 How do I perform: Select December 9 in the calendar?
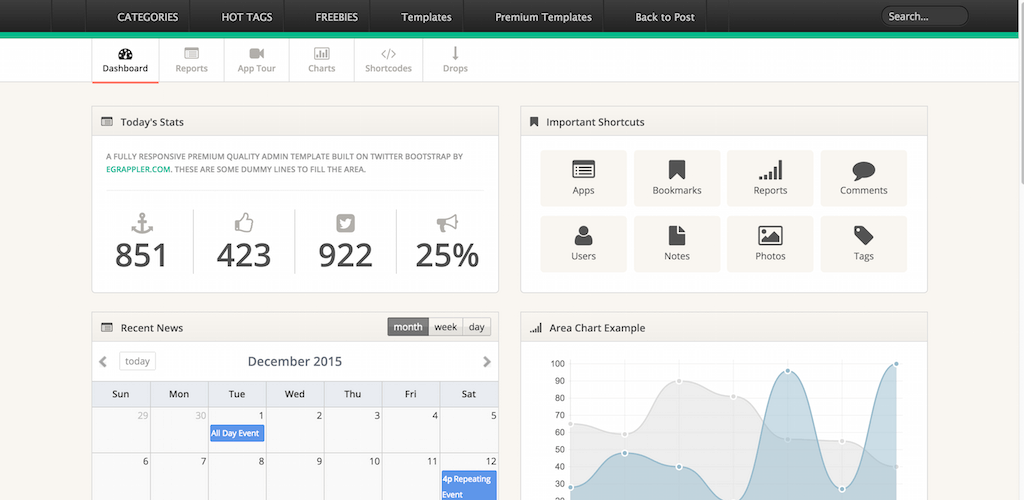pyautogui.click(x=295, y=477)
